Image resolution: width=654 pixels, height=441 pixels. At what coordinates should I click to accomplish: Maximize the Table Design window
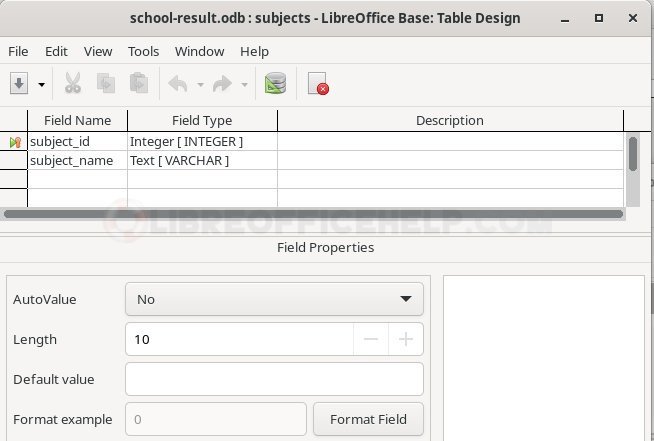point(599,18)
